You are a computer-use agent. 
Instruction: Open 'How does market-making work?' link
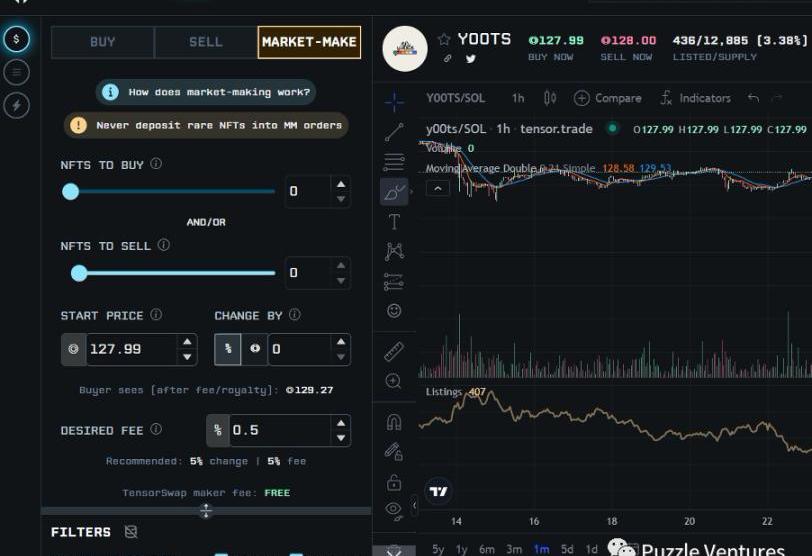point(206,92)
